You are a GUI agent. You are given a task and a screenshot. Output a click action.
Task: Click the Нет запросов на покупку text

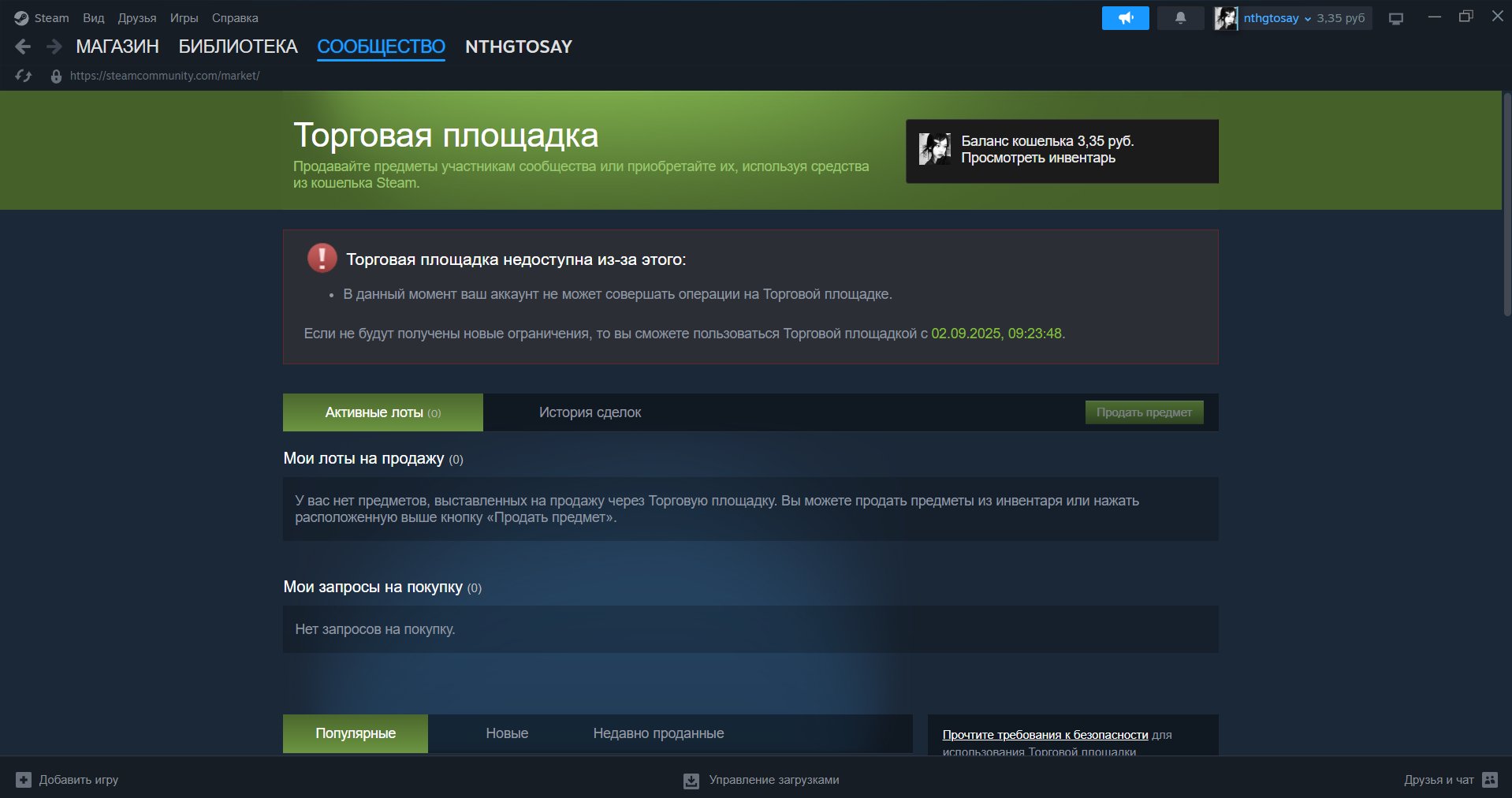point(375,629)
